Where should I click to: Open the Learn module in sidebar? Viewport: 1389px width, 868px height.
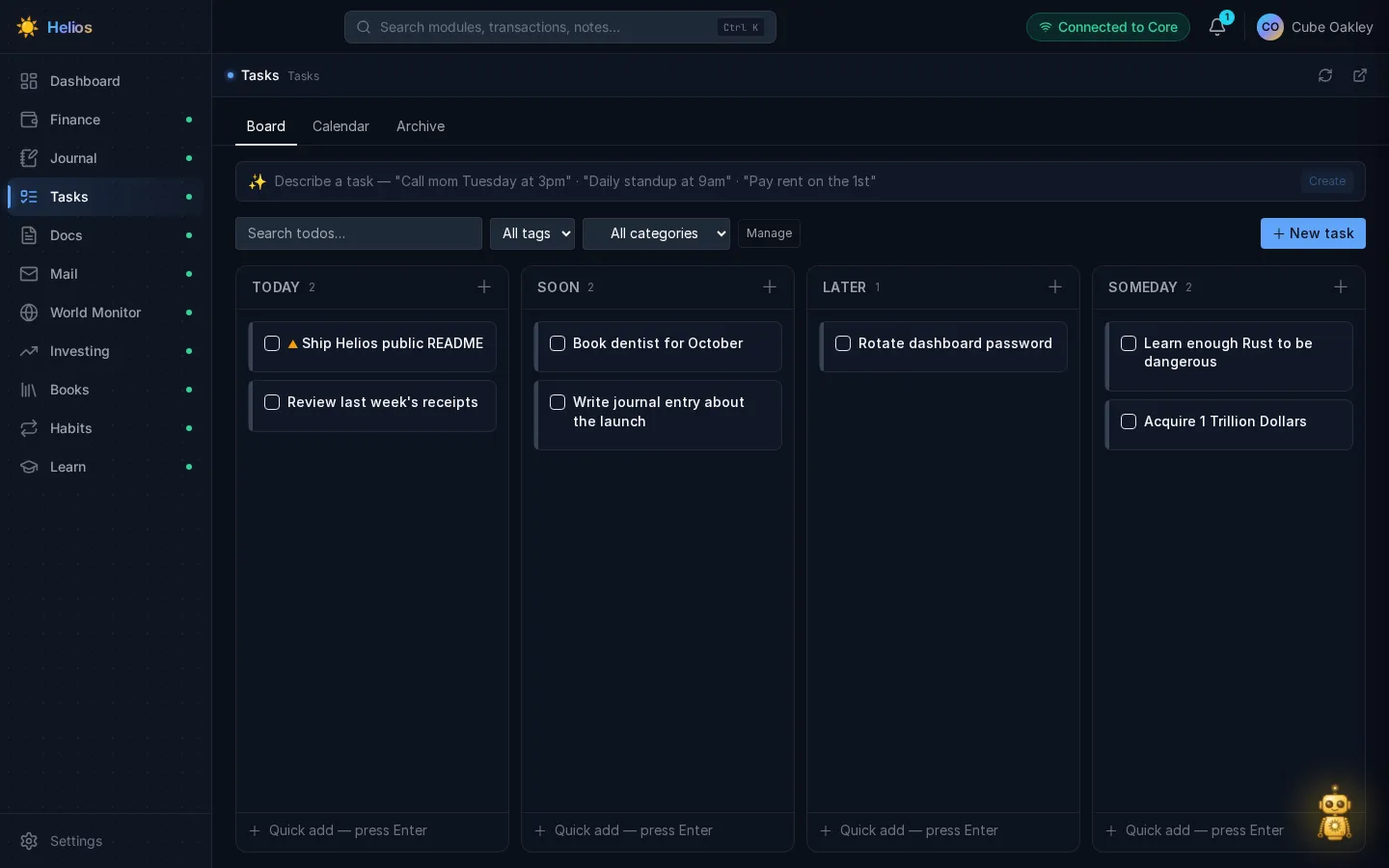tap(106, 467)
